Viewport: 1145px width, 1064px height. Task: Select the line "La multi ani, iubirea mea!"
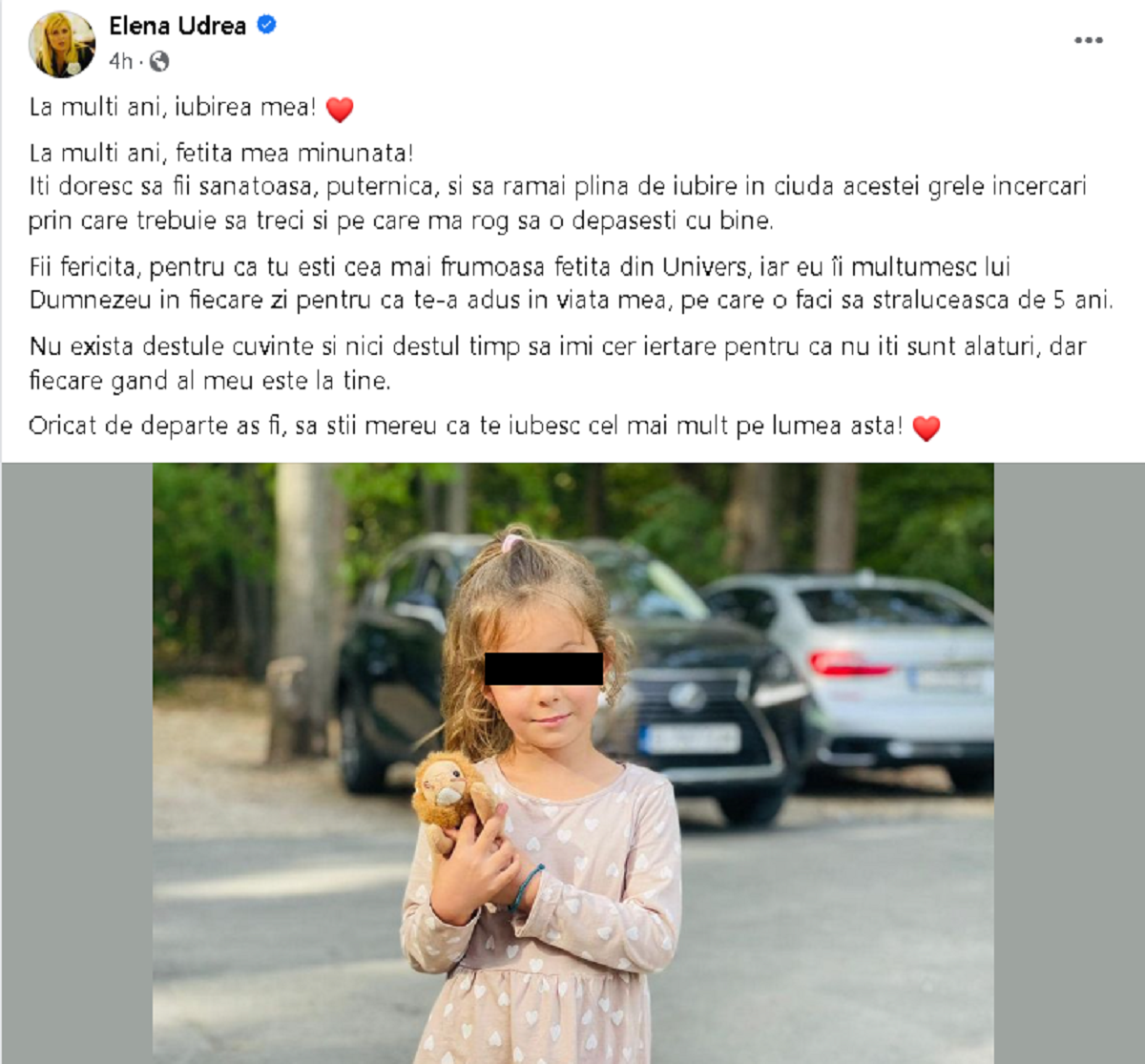pyautogui.click(x=172, y=107)
